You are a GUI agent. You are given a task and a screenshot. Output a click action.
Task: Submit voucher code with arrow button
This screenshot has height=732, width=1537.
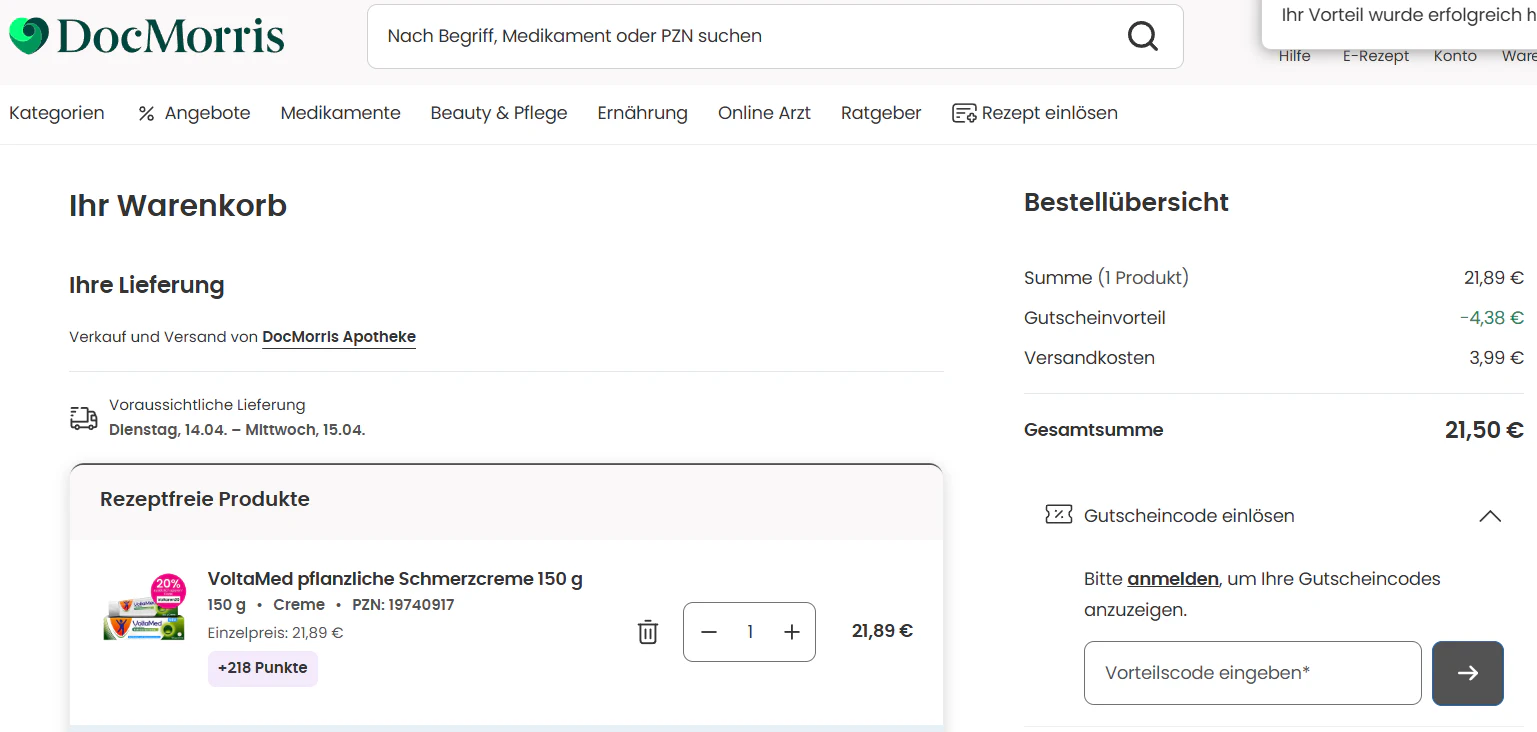pyautogui.click(x=1467, y=673)
